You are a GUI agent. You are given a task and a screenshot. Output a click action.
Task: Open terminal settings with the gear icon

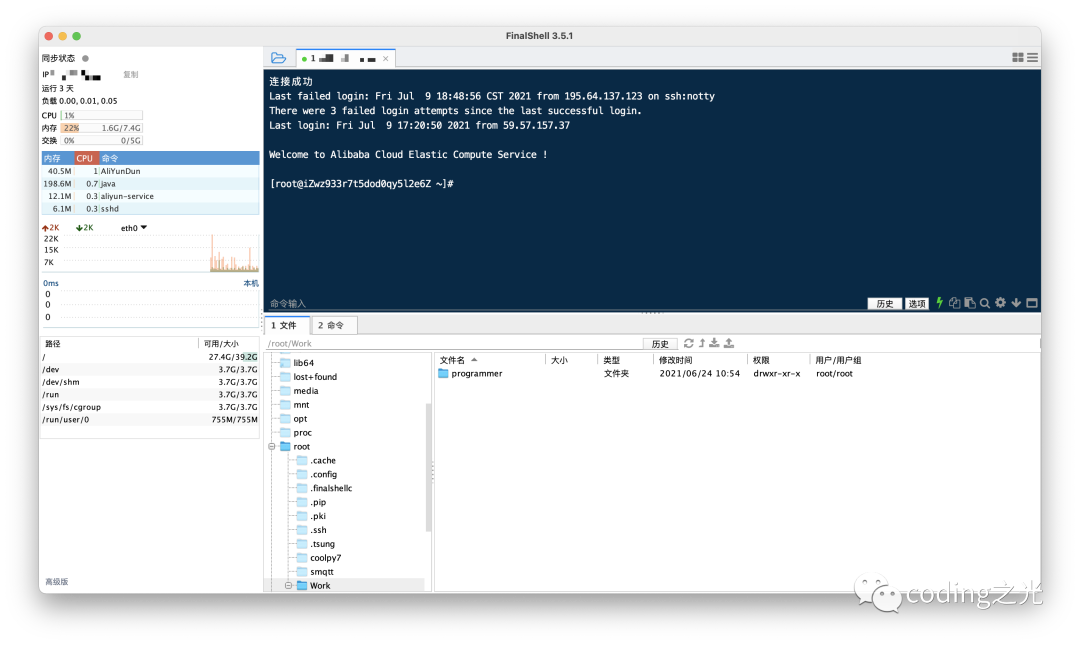point(1000,303)
